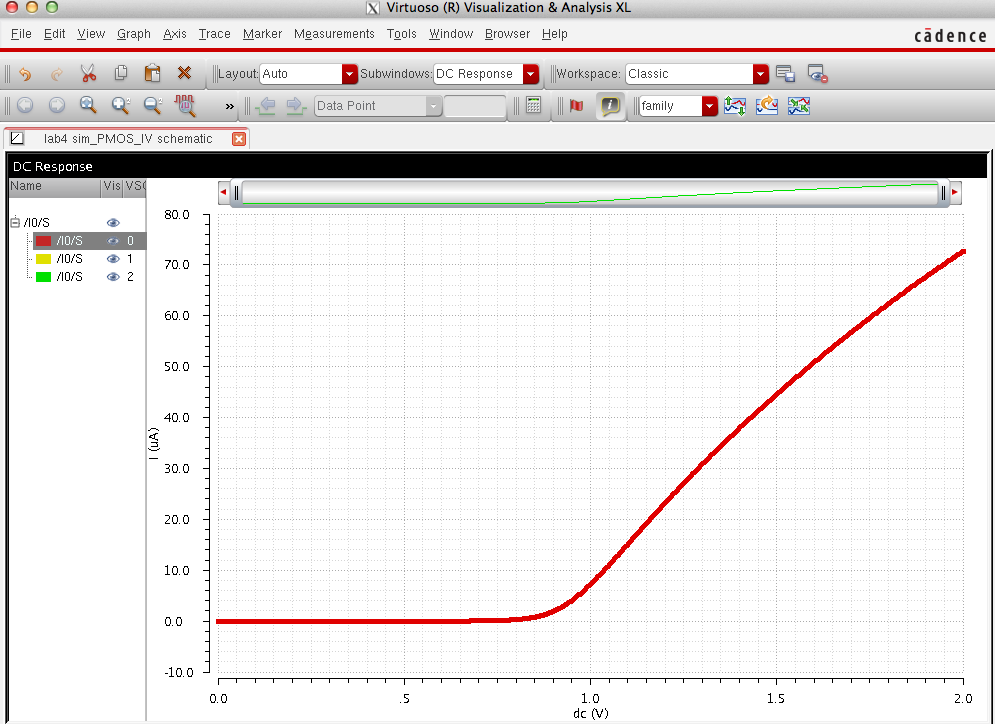Toggle eye icon of parent /I0/S group
The height and width of the screenshot is (724, 995).
click(x=113, y=223)
